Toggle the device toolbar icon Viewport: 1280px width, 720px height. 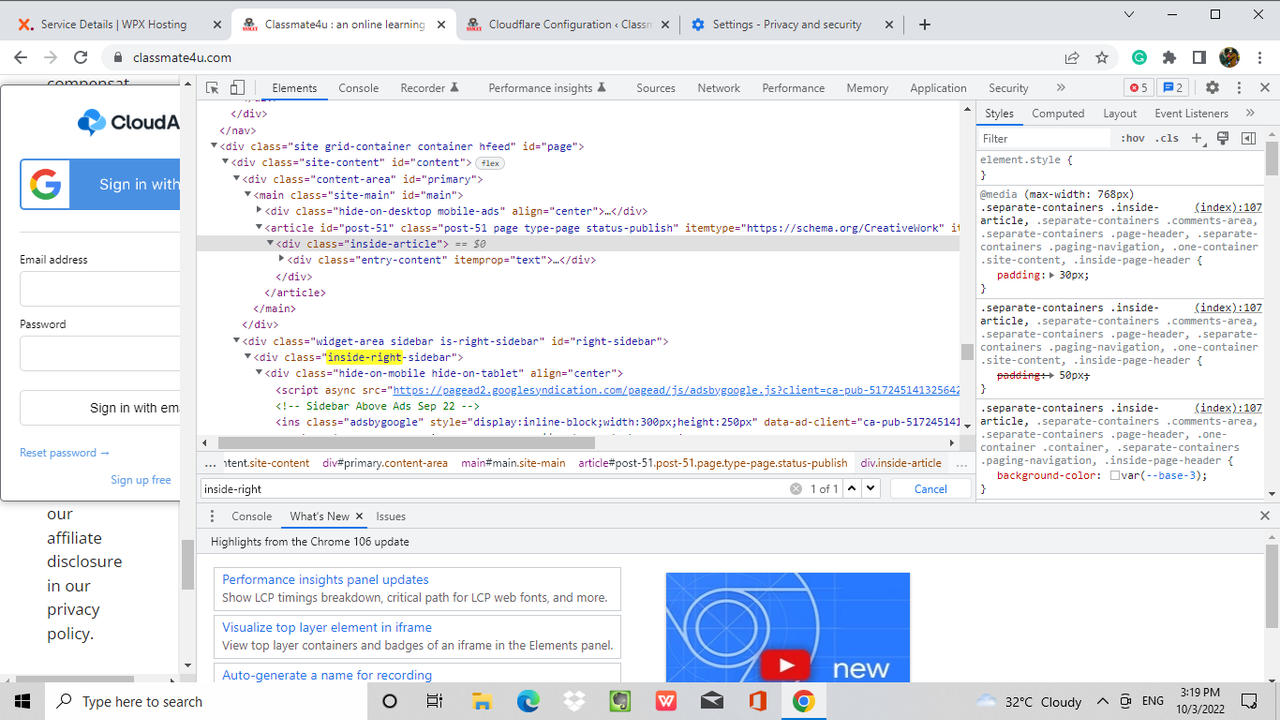[238, 88]
